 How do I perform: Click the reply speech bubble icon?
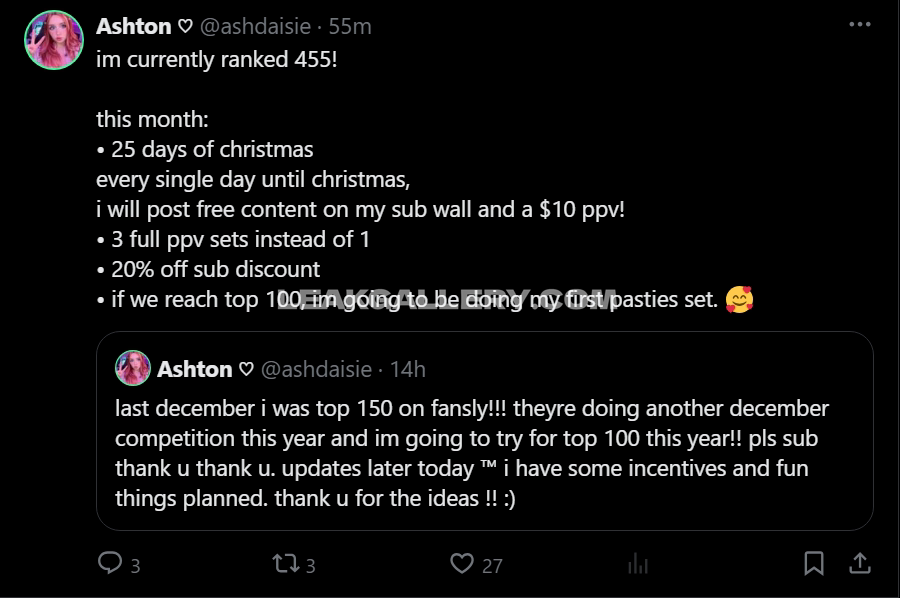click(x=110, y=563)
